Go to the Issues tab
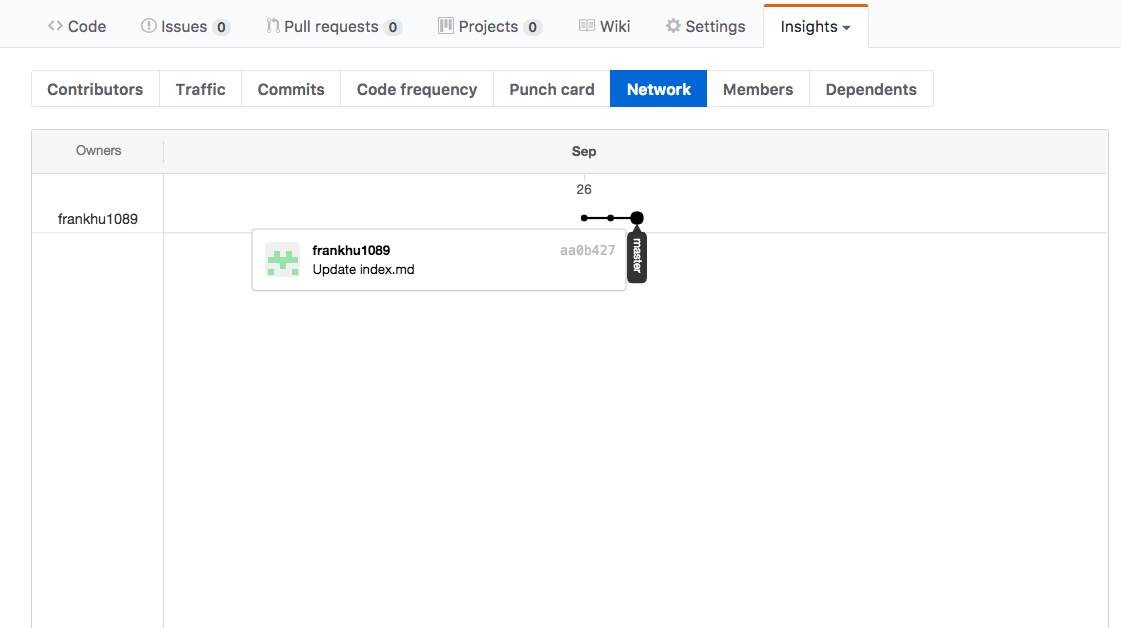Image resolution: width=1121 pixels, height=628 pixels. point(185,26)
